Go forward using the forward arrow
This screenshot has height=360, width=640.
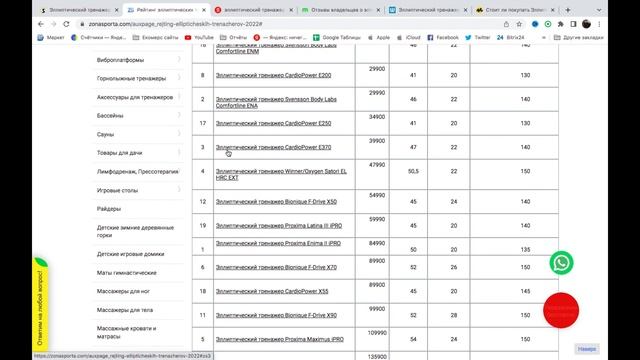53,24
